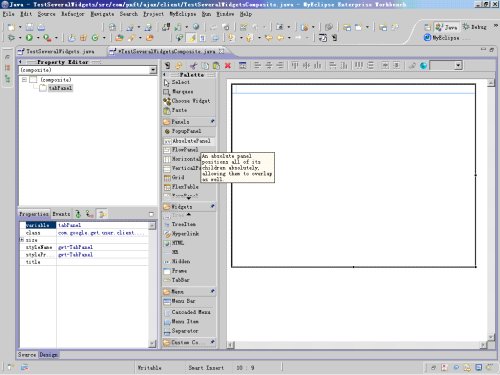Screen dimensions: 500x375
Task: Expand the size property row
Action: (22, 240)
